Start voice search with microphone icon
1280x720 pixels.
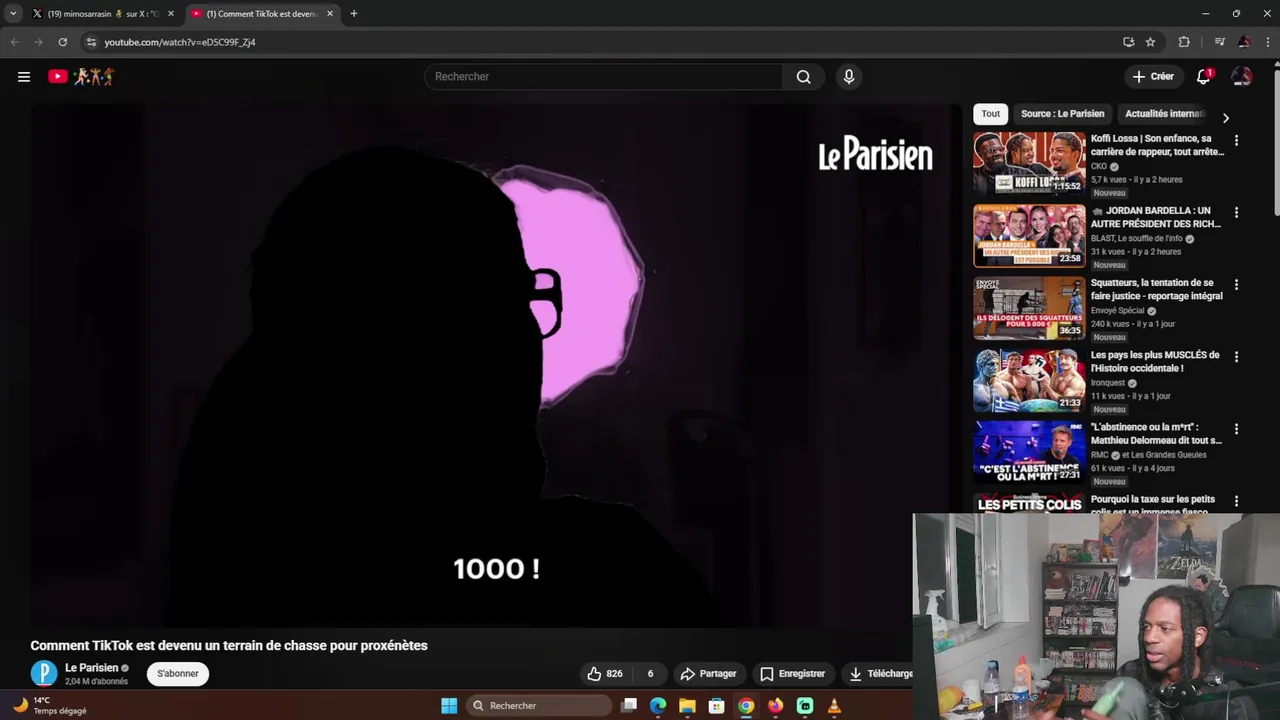point(849,77)
